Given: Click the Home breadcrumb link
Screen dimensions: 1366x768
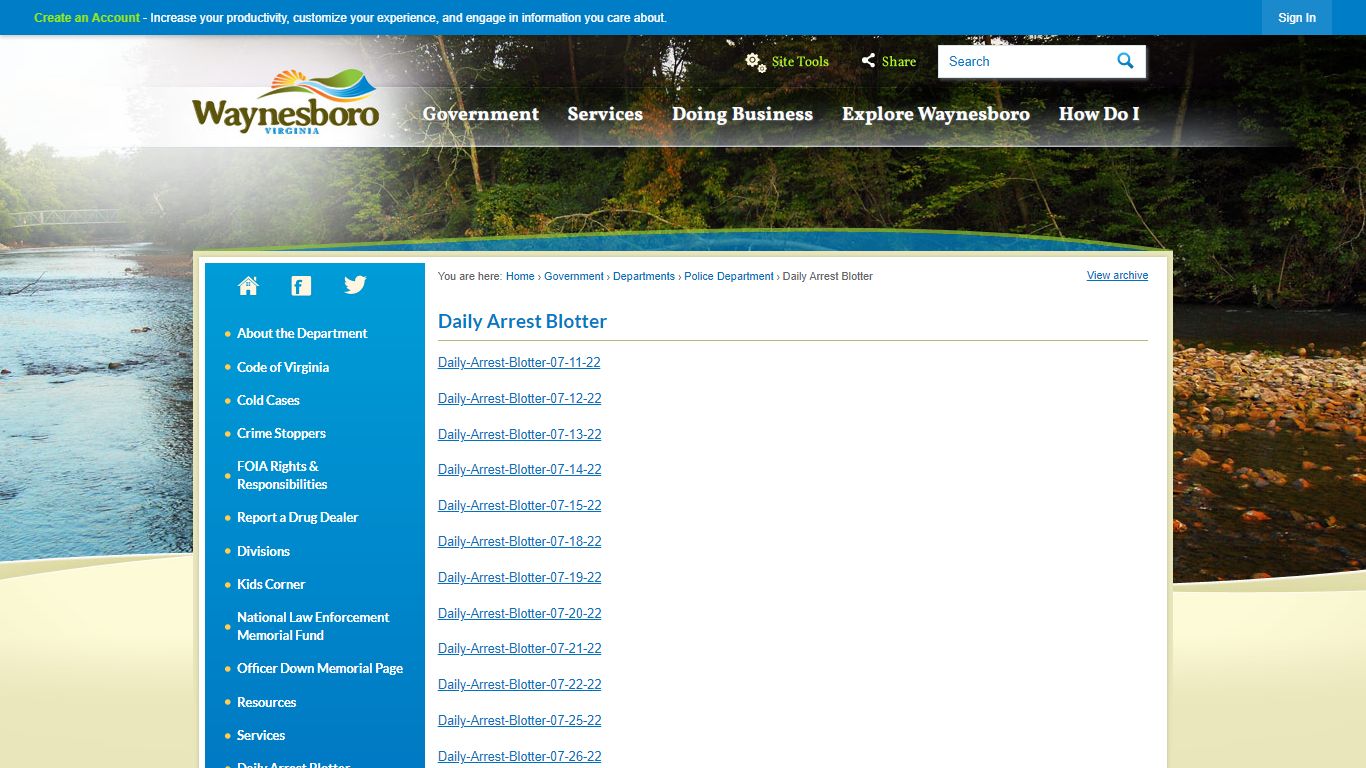Looking at the screenshot, I should pyautogui.click(x=520, y=276).
